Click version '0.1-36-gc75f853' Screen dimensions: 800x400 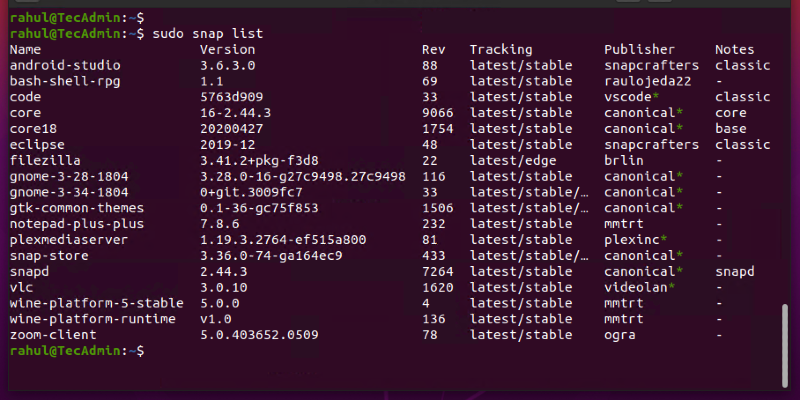click(x=259, y=209)
